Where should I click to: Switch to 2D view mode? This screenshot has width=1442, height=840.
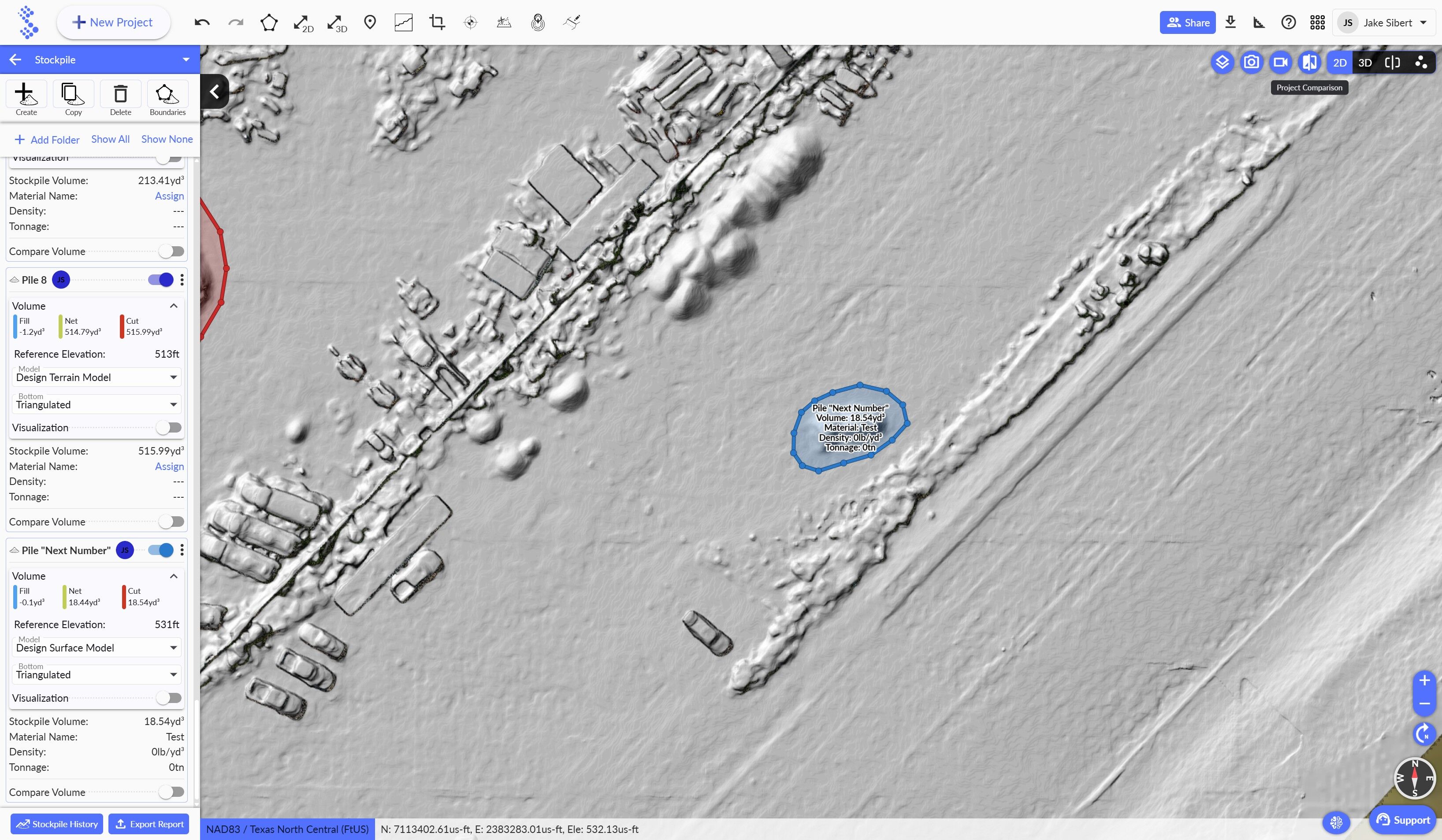coord(1340,62)
